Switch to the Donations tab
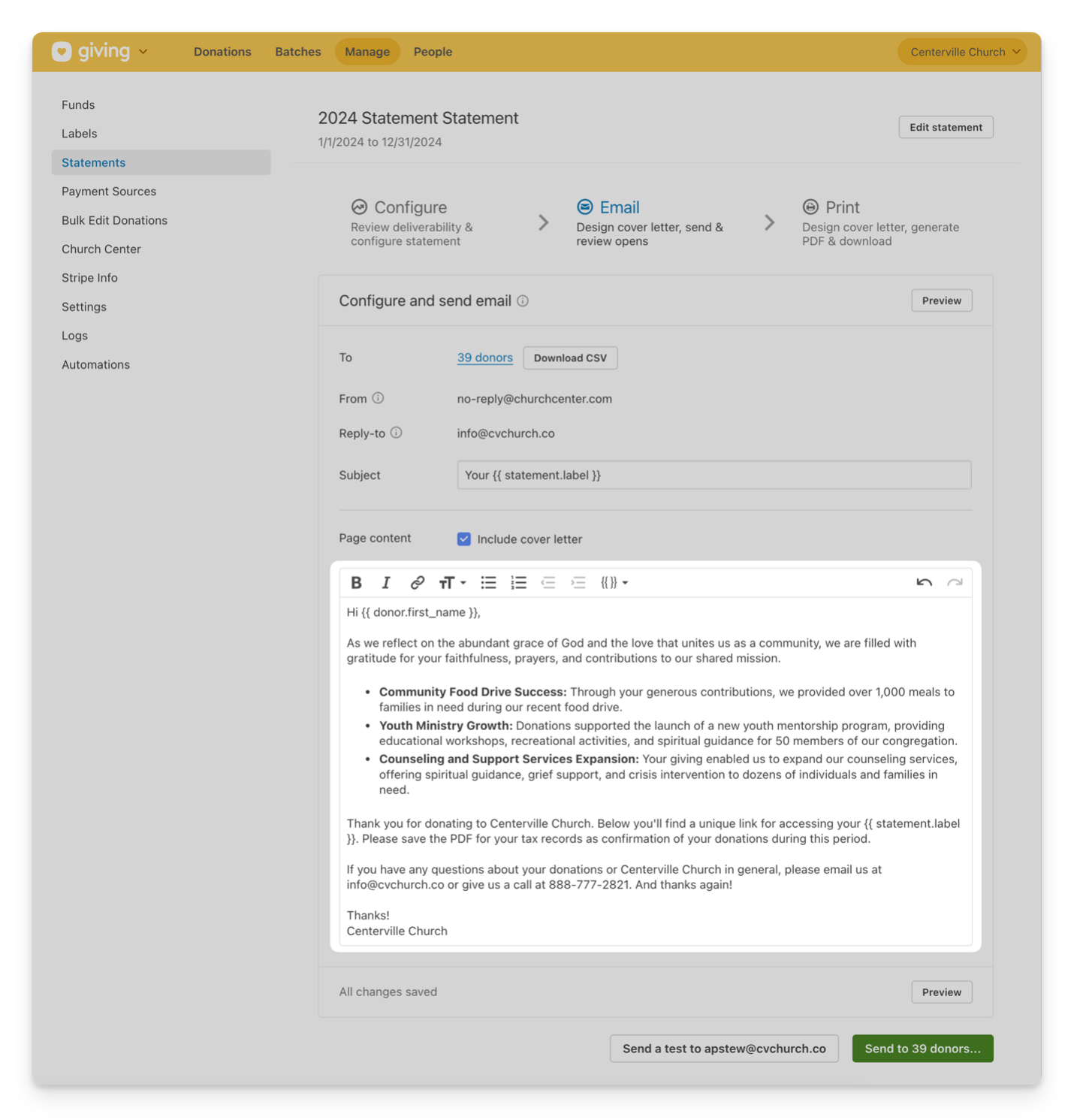The height and width of the screenshot is (1120, 1074). 222,51
